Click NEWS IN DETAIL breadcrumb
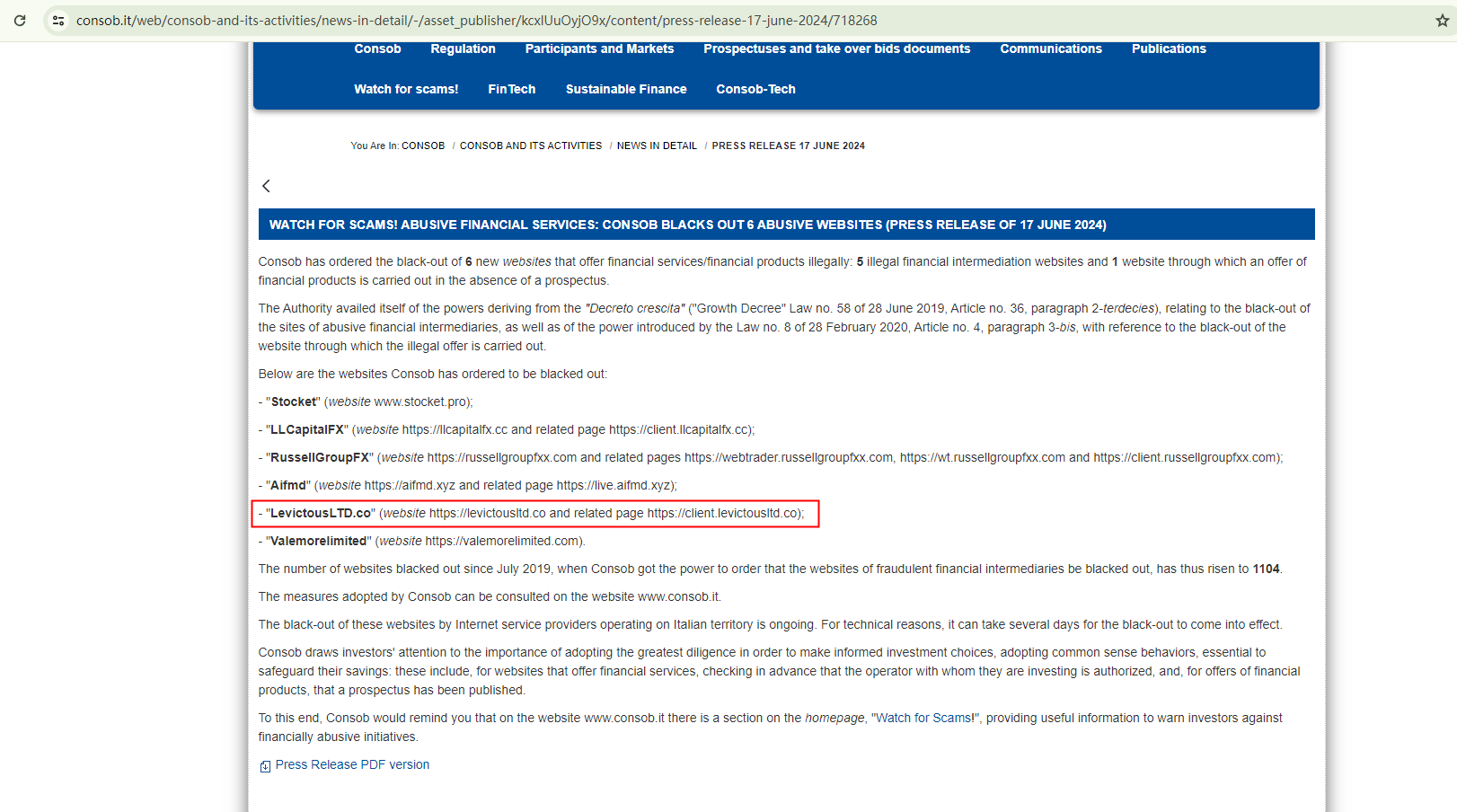Image resolution: width=1457 pixels, height=812 pixels. 657,146
